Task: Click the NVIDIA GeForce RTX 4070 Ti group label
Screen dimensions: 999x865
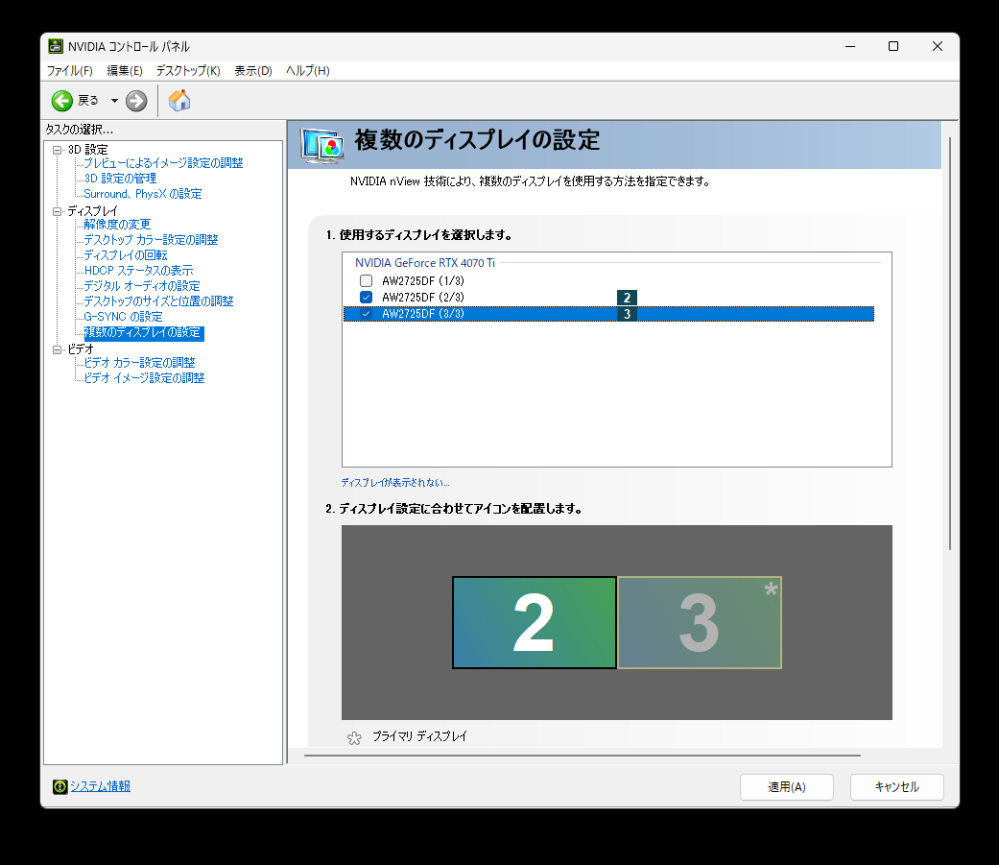Action: point(425,262)
